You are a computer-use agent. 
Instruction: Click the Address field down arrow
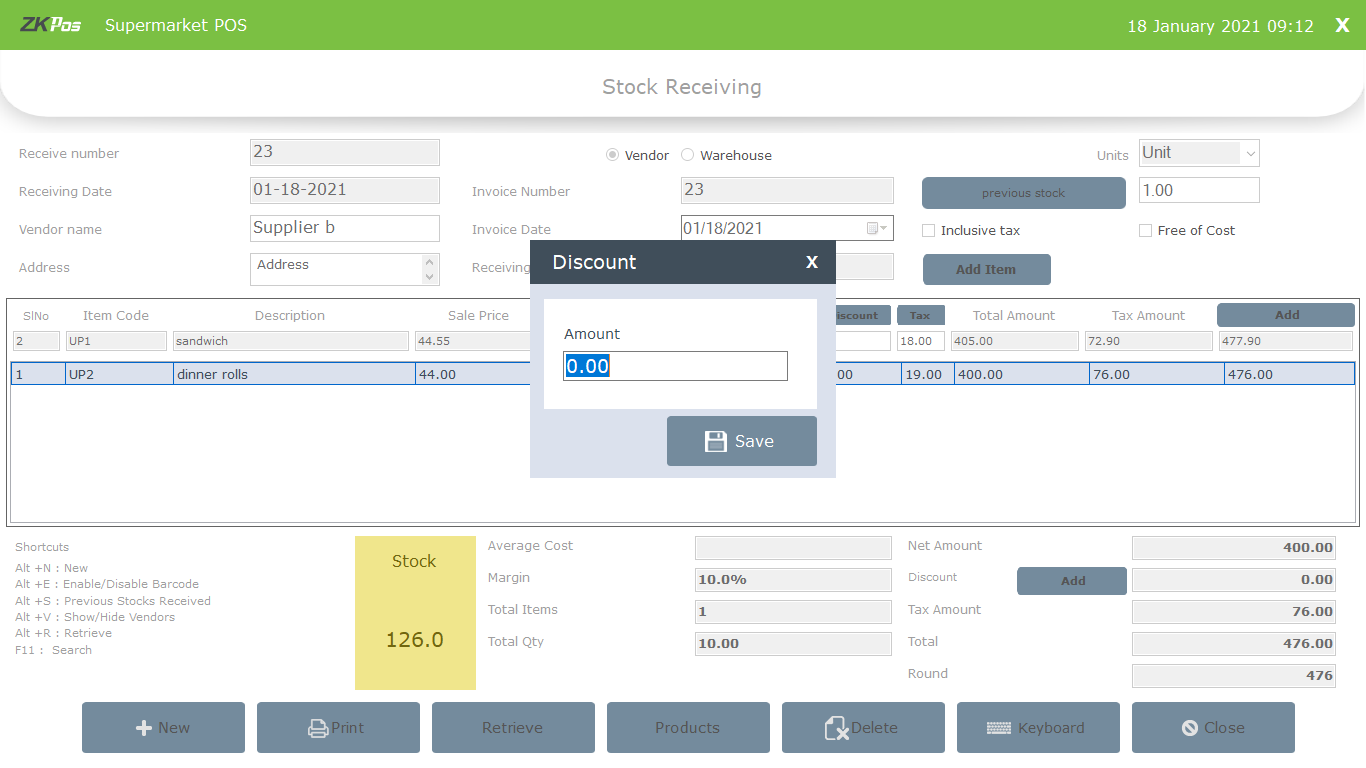[431, 276]
